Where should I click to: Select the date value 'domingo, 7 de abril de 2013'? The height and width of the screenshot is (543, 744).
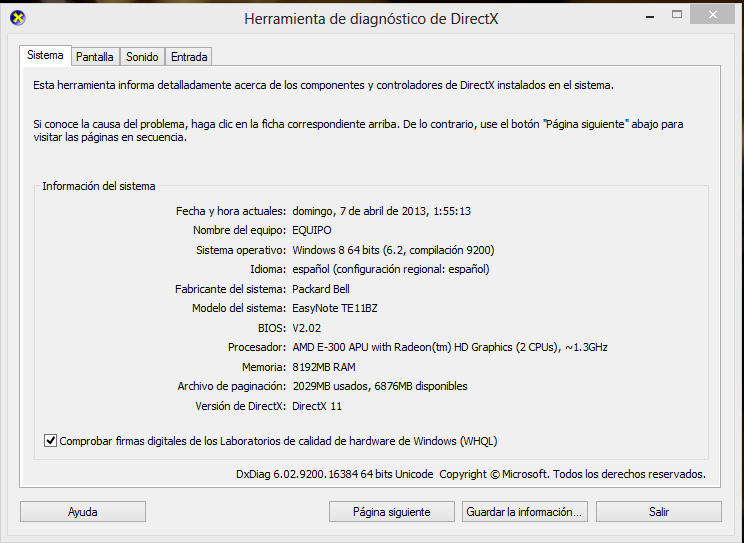point(359,211)
